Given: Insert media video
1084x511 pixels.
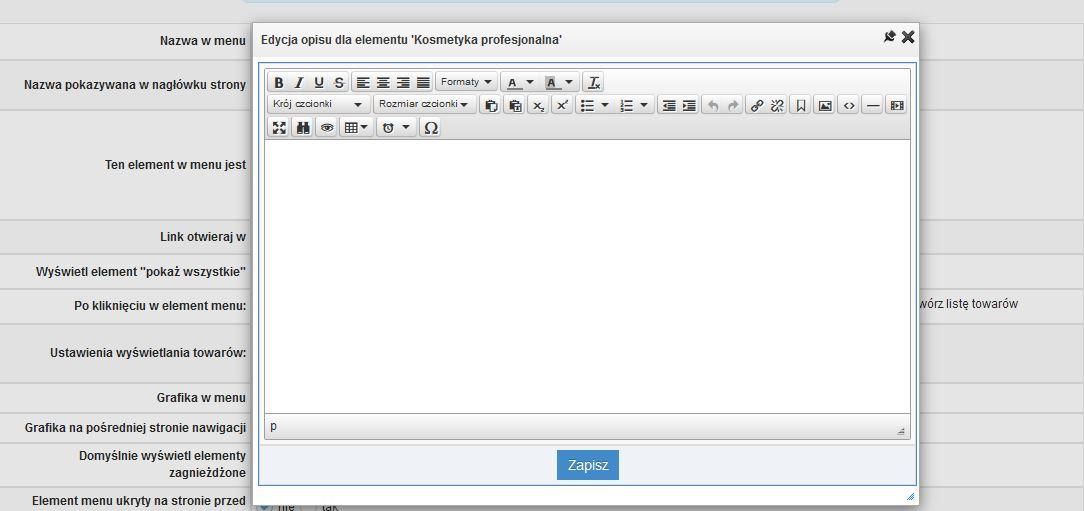Looking at the screenshot, I should point(897,105).
